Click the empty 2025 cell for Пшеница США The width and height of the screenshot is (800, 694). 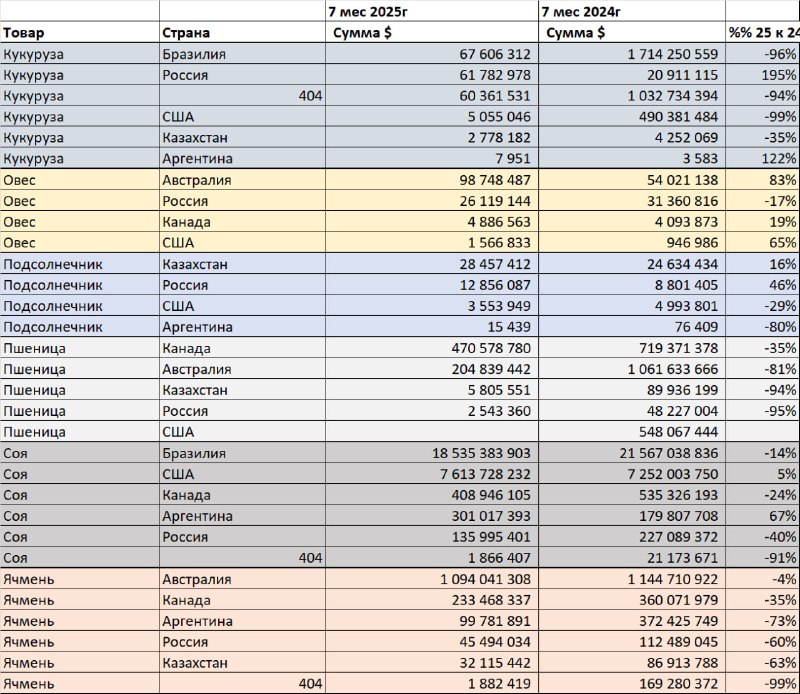click(432, 432)
